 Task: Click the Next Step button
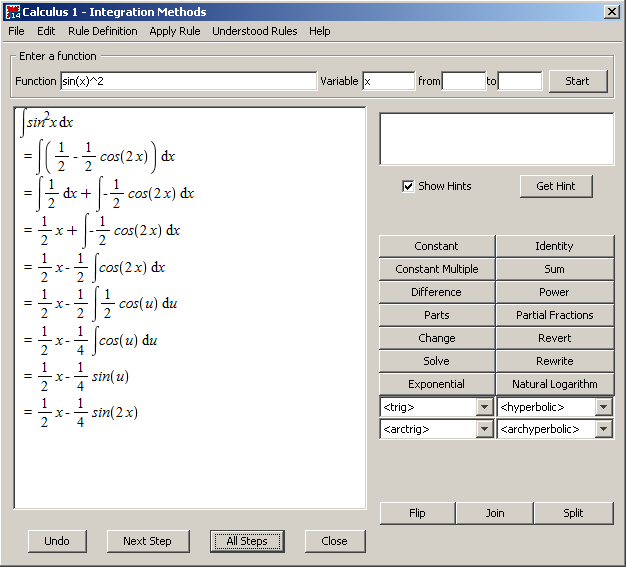pos(148,541)
